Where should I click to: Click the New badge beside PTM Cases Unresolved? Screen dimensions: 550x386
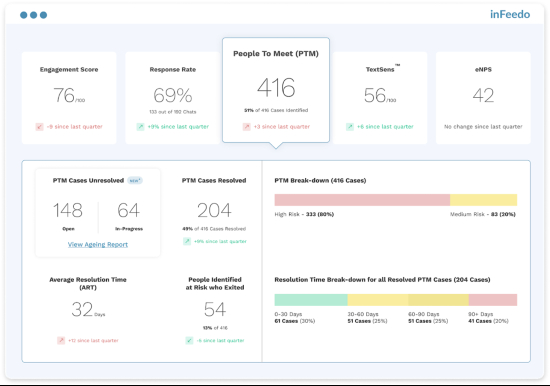coord(135,180)
